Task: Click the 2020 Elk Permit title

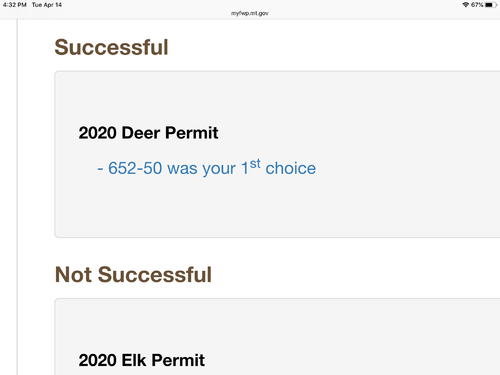Action: pos(142,360)
